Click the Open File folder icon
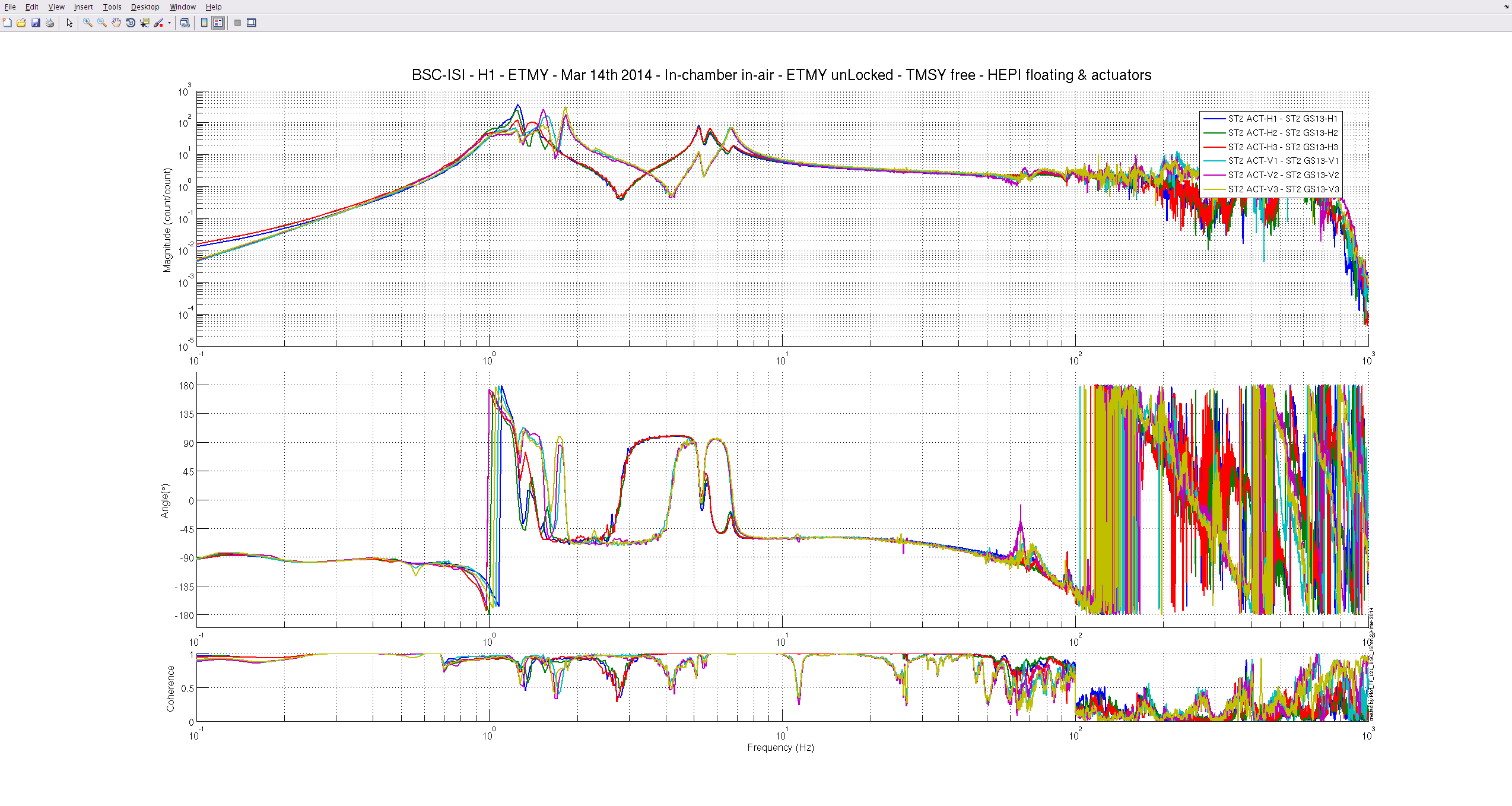The height and width of the screenshot is (806, 1512). coord(21,23)
